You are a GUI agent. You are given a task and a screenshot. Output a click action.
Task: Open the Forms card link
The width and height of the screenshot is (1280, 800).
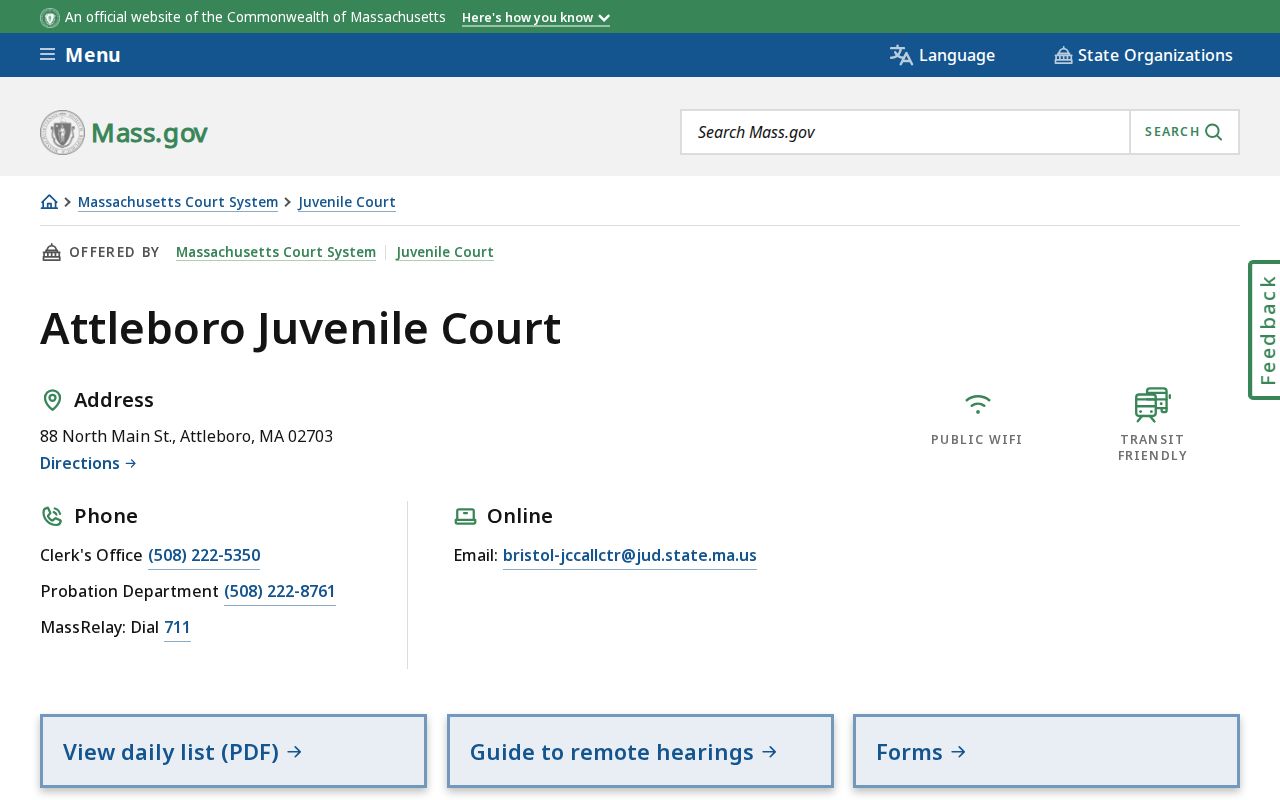(x=1046, y=751)
